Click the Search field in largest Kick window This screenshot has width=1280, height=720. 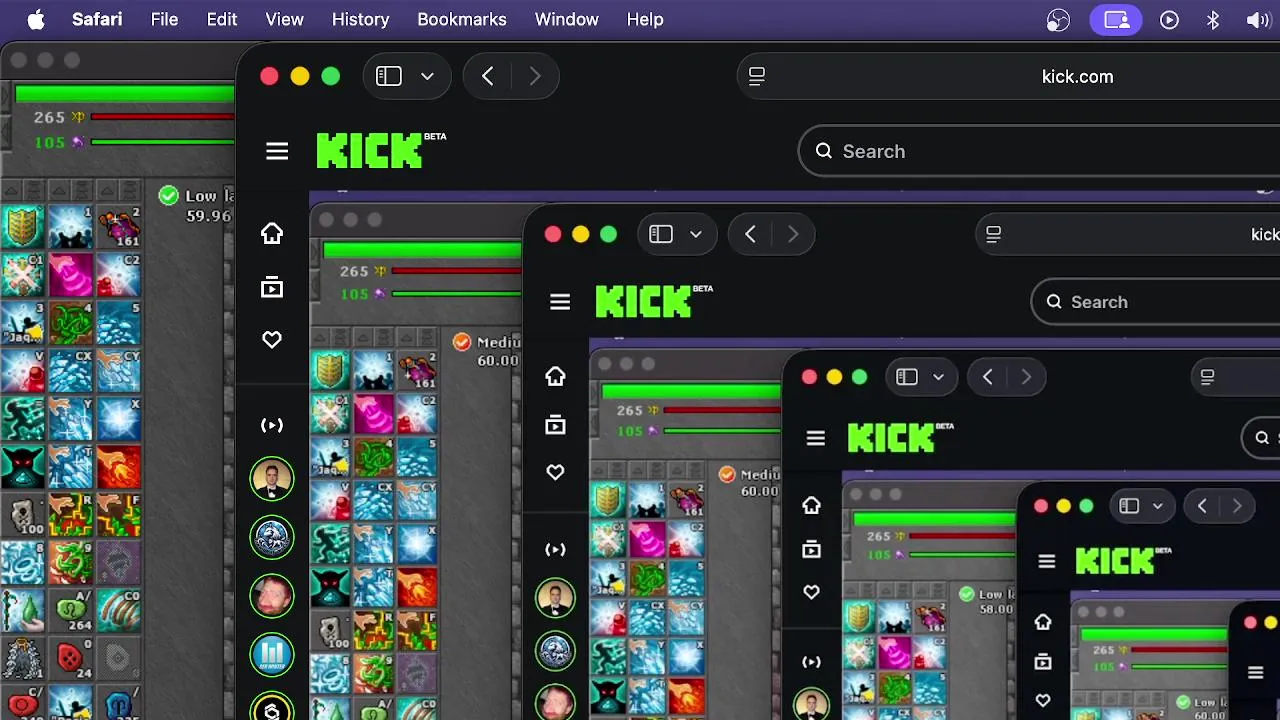[x=1039, y=151]
